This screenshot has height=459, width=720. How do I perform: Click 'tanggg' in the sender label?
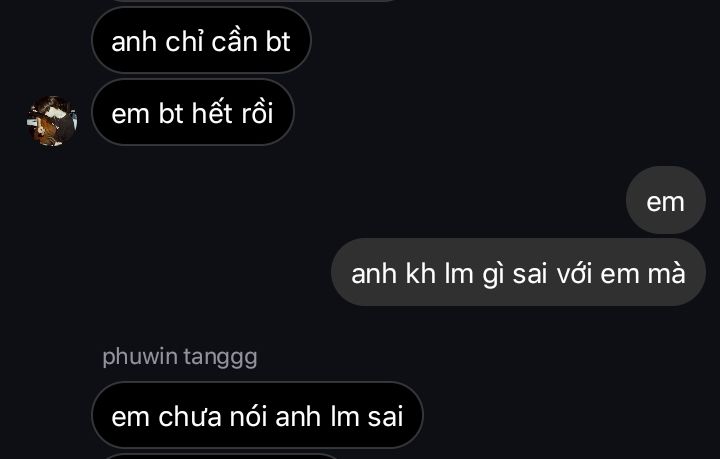(x=220, y=357)
